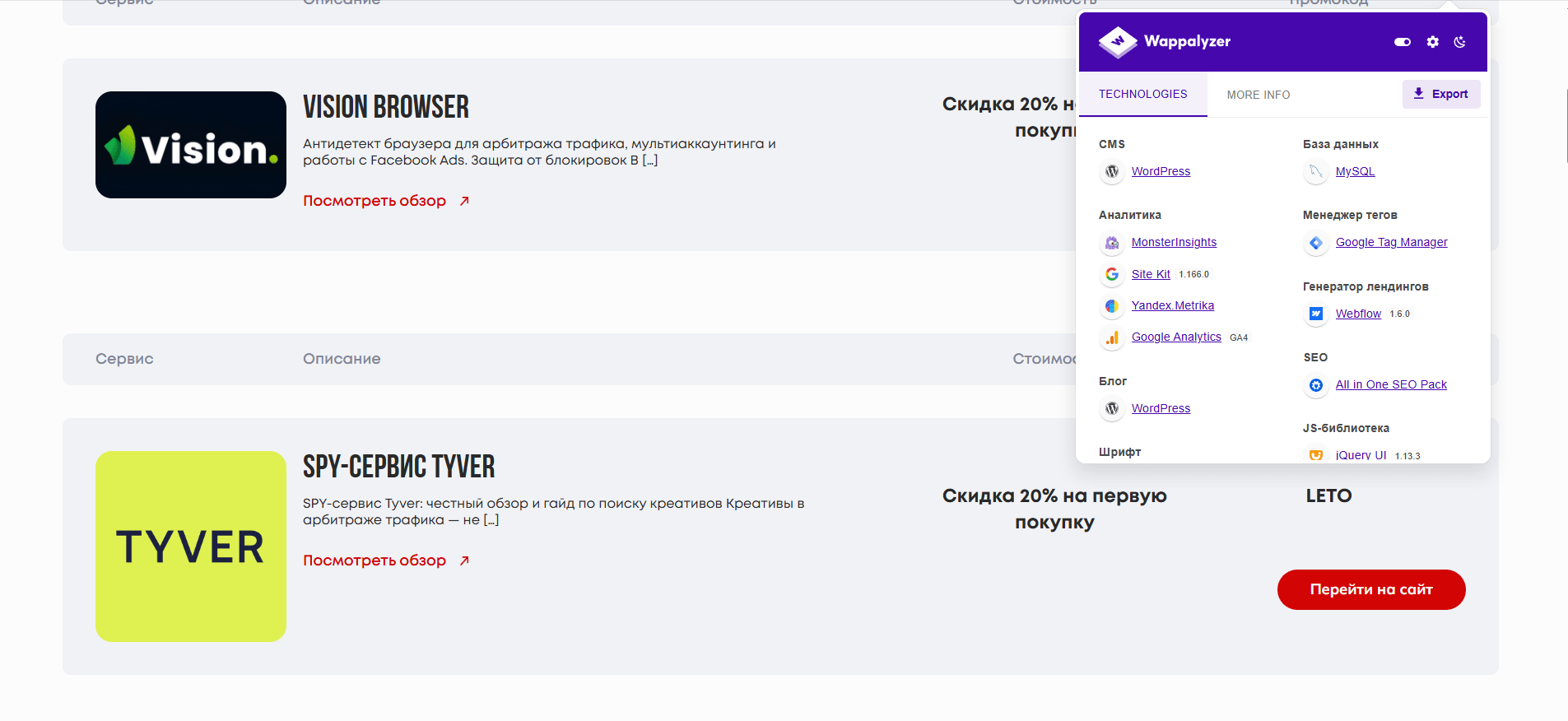Click the arrow icon beside Vision review link
The height and width of the screenshot is (721, 1568).
coord(464,201)
